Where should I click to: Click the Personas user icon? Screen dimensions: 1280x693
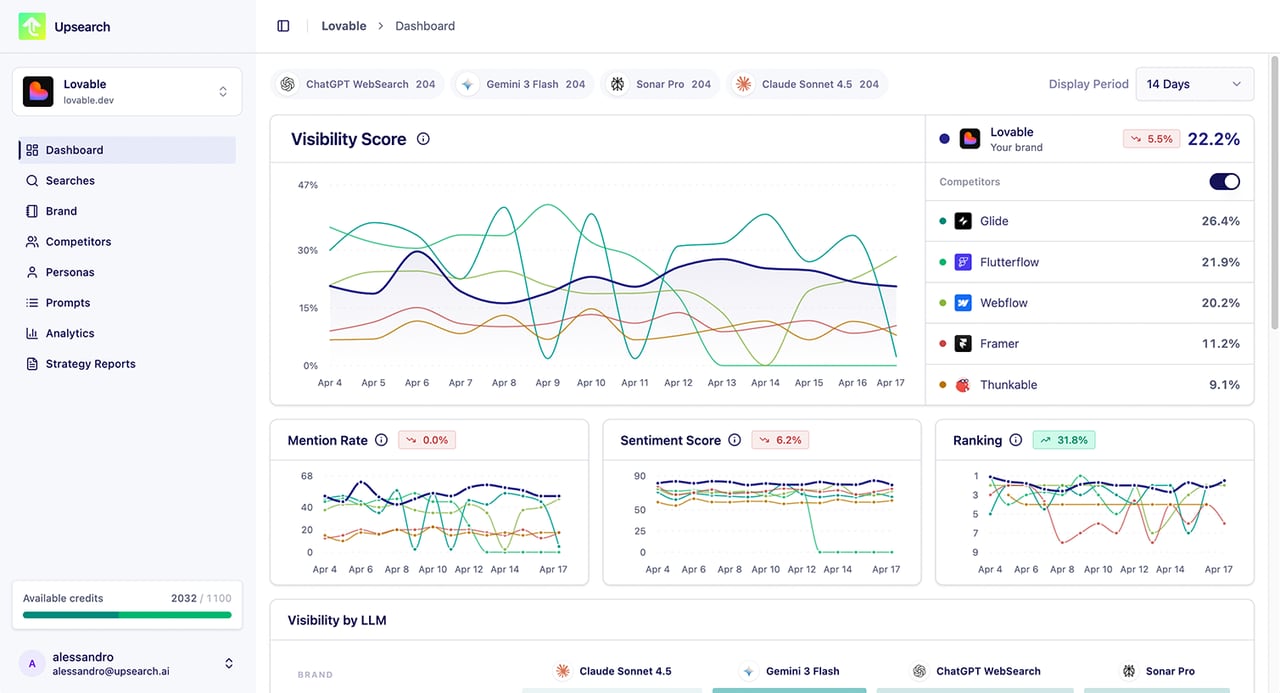(x=32, y=272)
